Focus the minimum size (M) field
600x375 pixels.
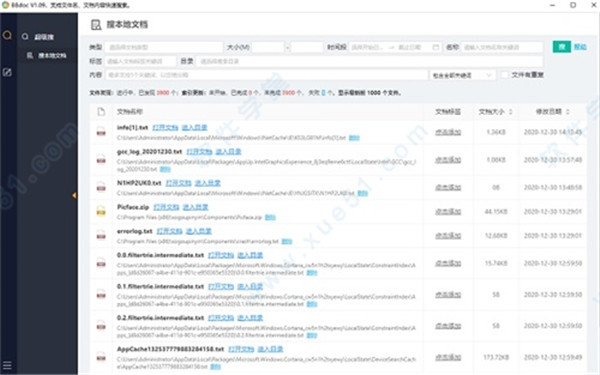[x=268, y=47]
